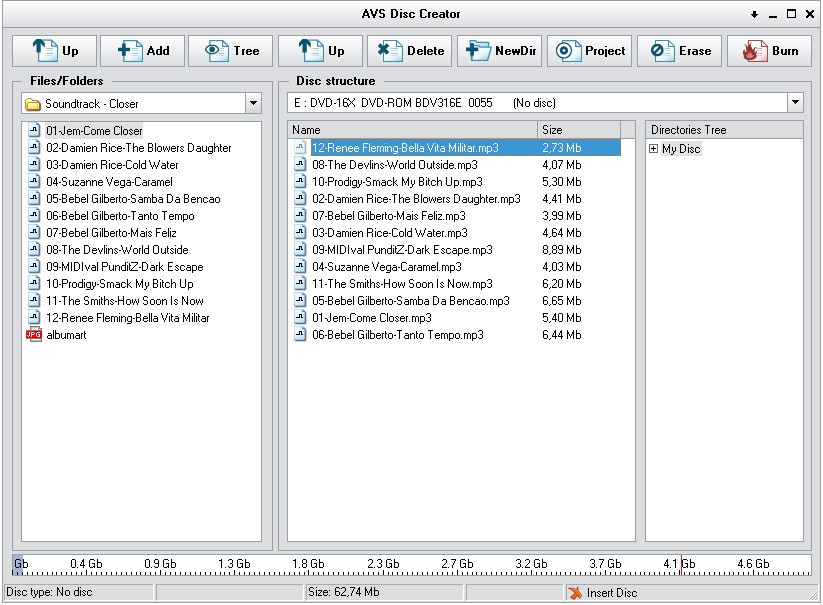Screen dimensions: 823x605
Task: Open the DVD-ROM drive selection dropdown
Action: click(x=795, y=102)
